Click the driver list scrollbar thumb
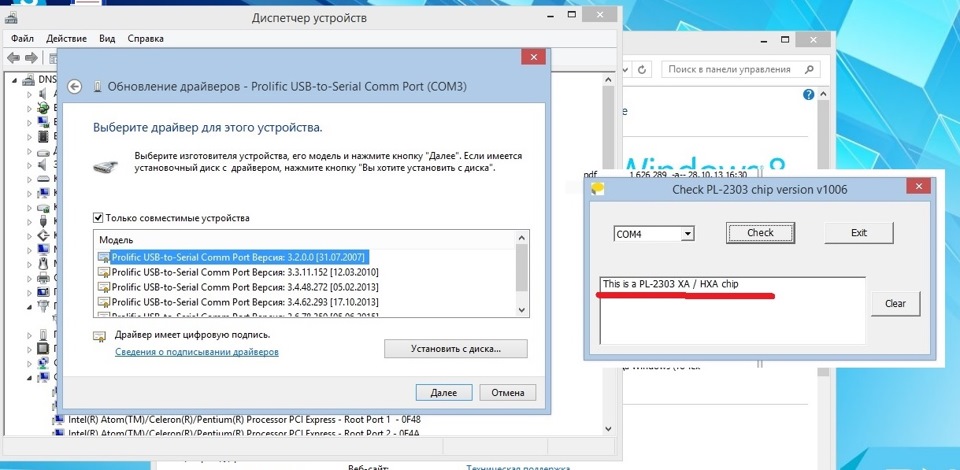The height and width of the screenshot is (470, 960). (x=522, y=267)
